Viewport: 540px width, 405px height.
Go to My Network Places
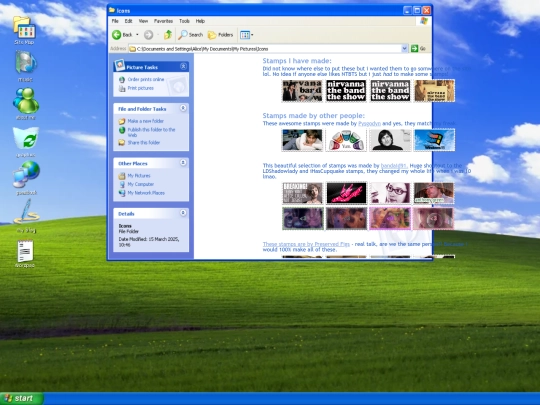(x=146, y=193)
